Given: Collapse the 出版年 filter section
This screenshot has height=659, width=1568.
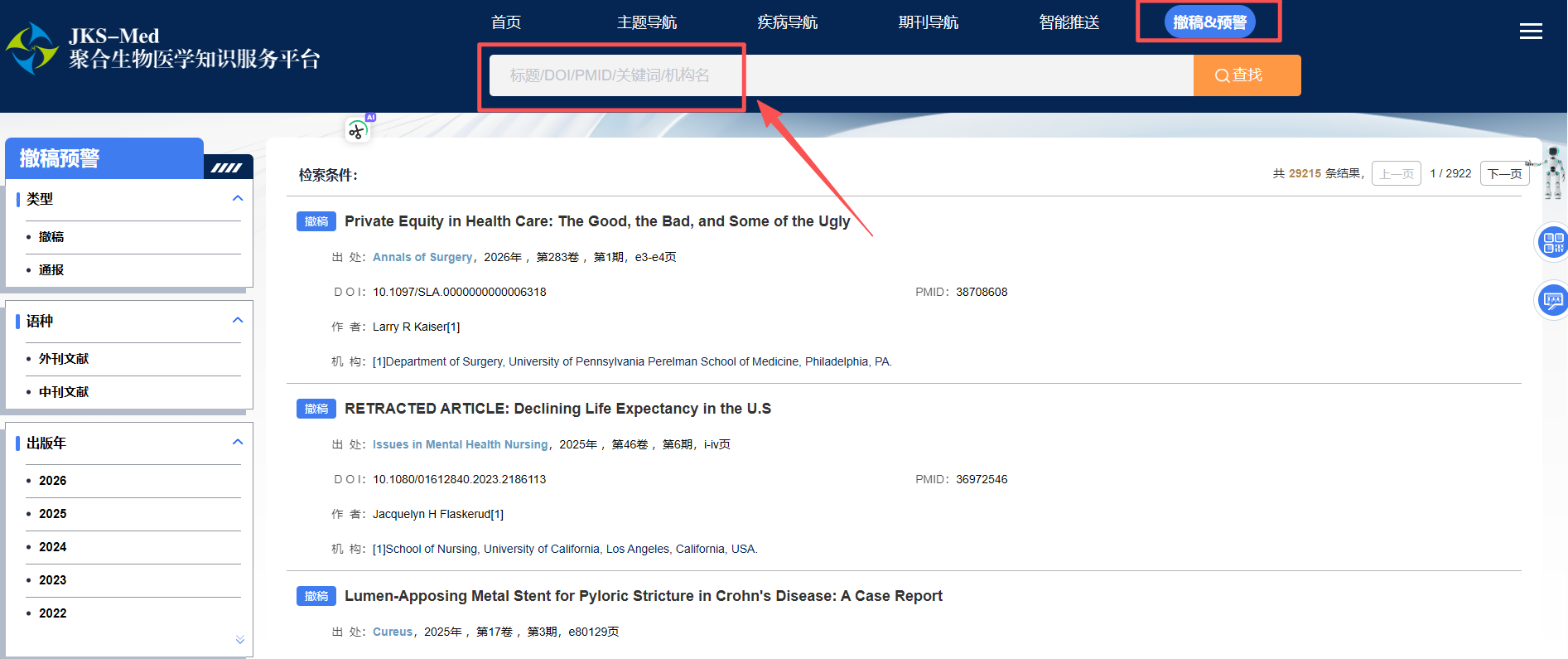Looking at the screenshot, I should (x=238, y=443).
